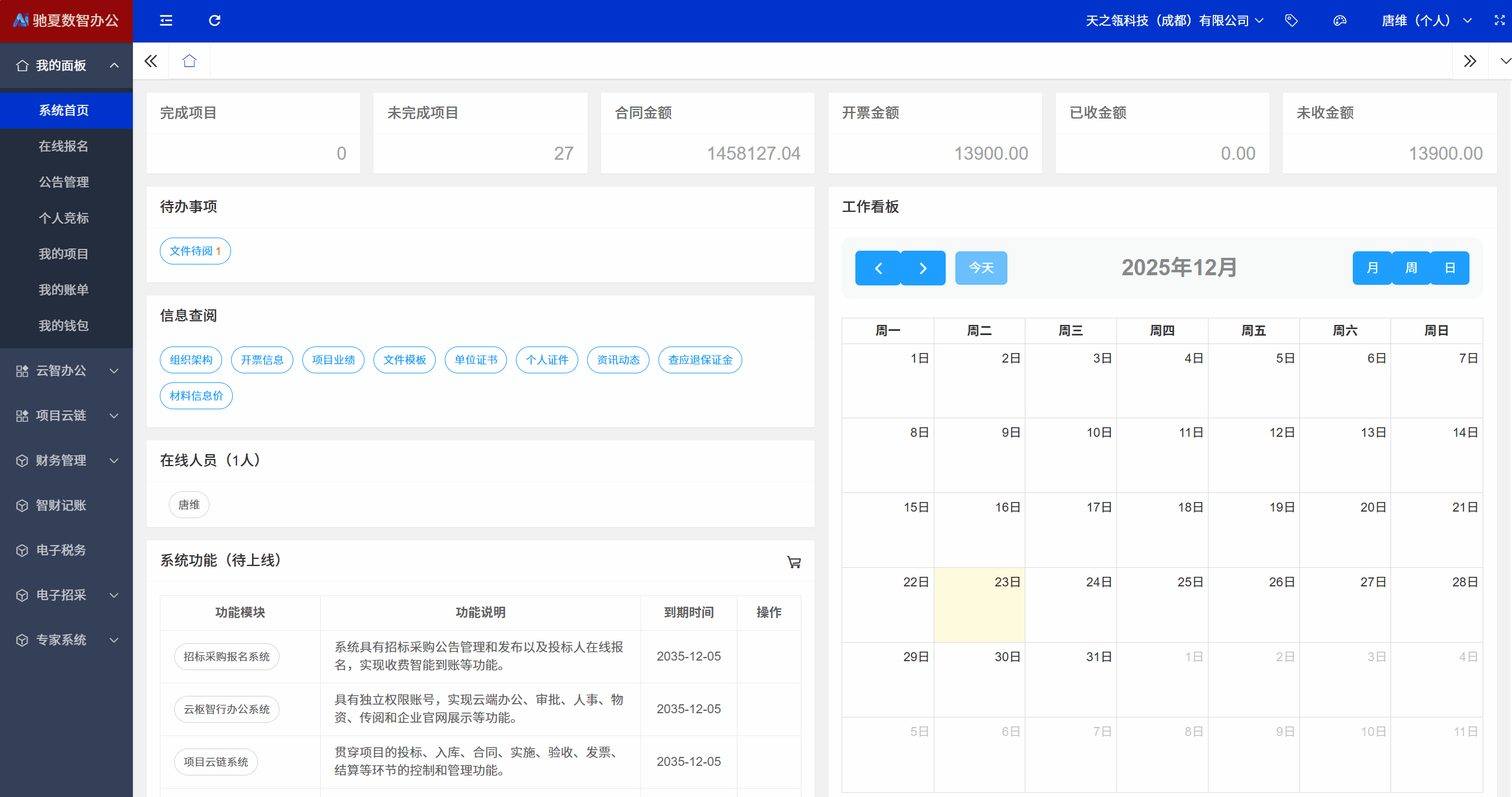Click the 文件待阅 1 todo tag

pyautogui.click(x=195, y=251)
